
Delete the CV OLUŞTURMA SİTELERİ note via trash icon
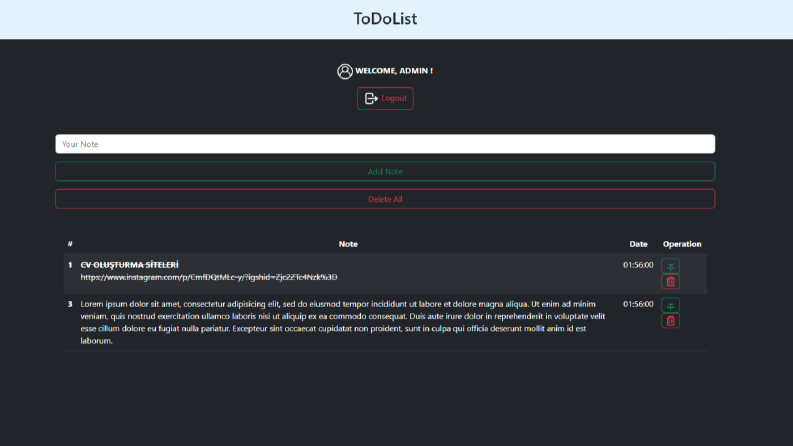click(x=670, y=282)
